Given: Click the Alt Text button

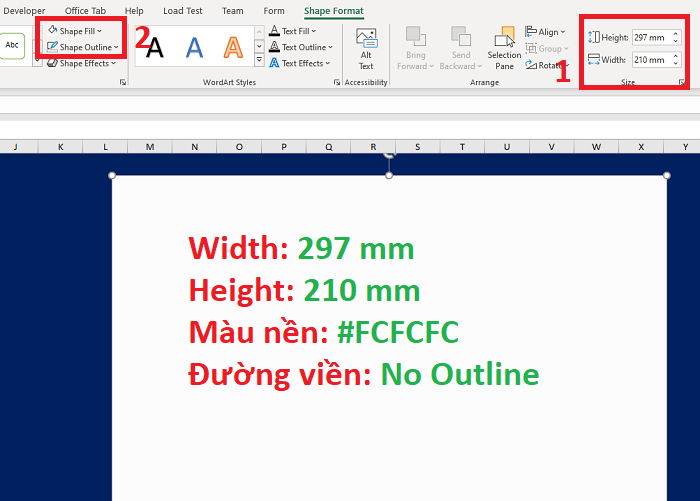Looking at the screenshot, I should (x=366, y=49).
